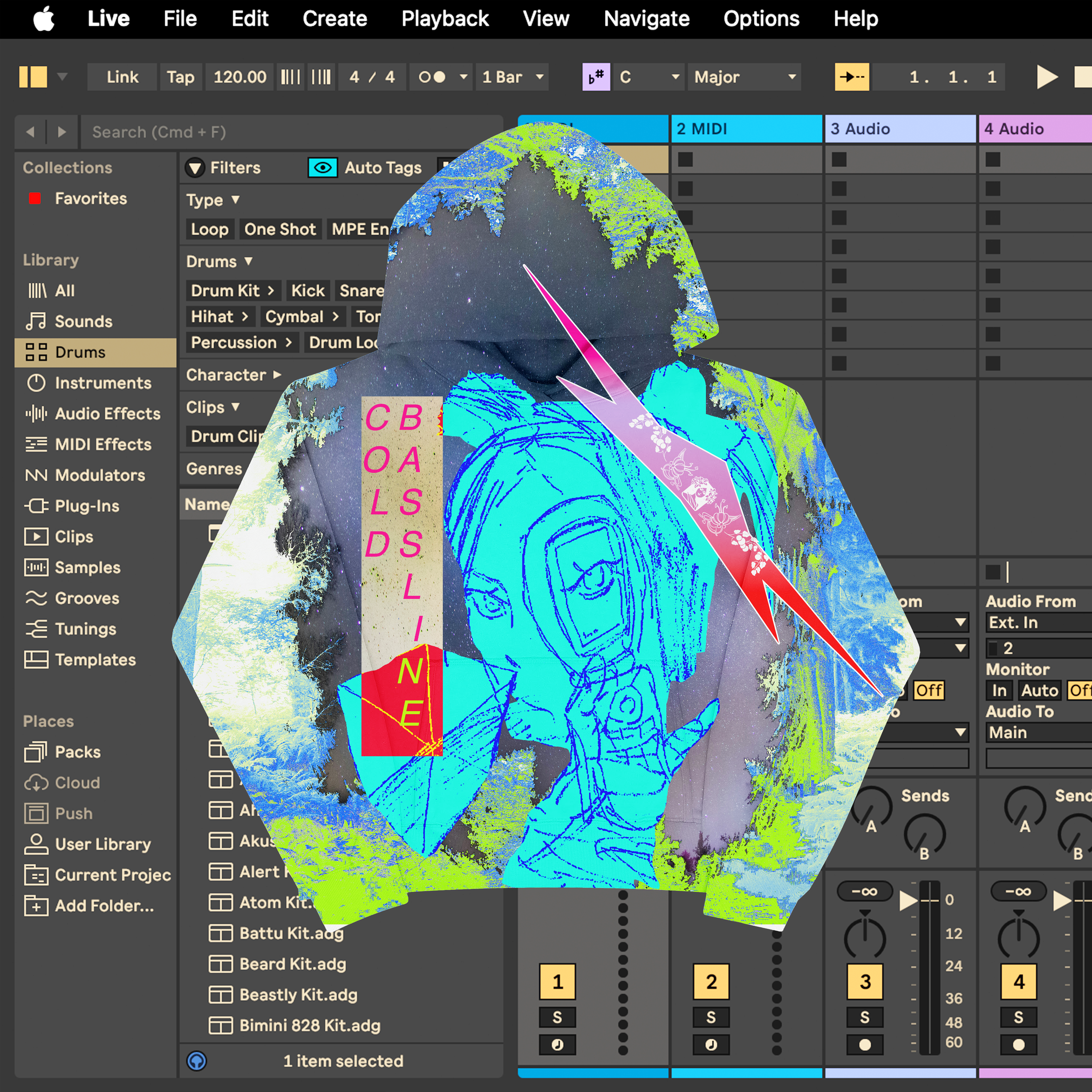Open the Edit menu
Screen dimensions: 1092x1092
(250, 19)
